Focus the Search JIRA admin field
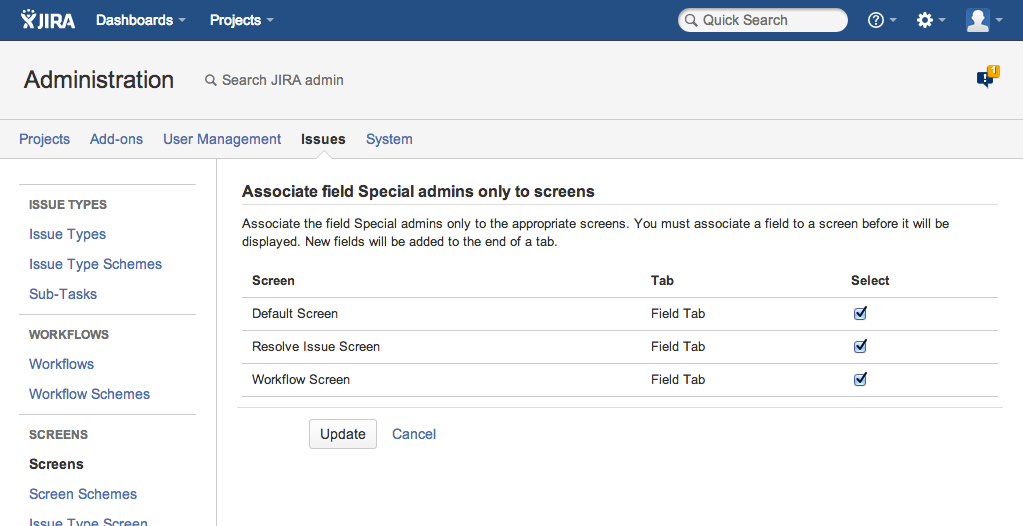 [x=282, y=80]
